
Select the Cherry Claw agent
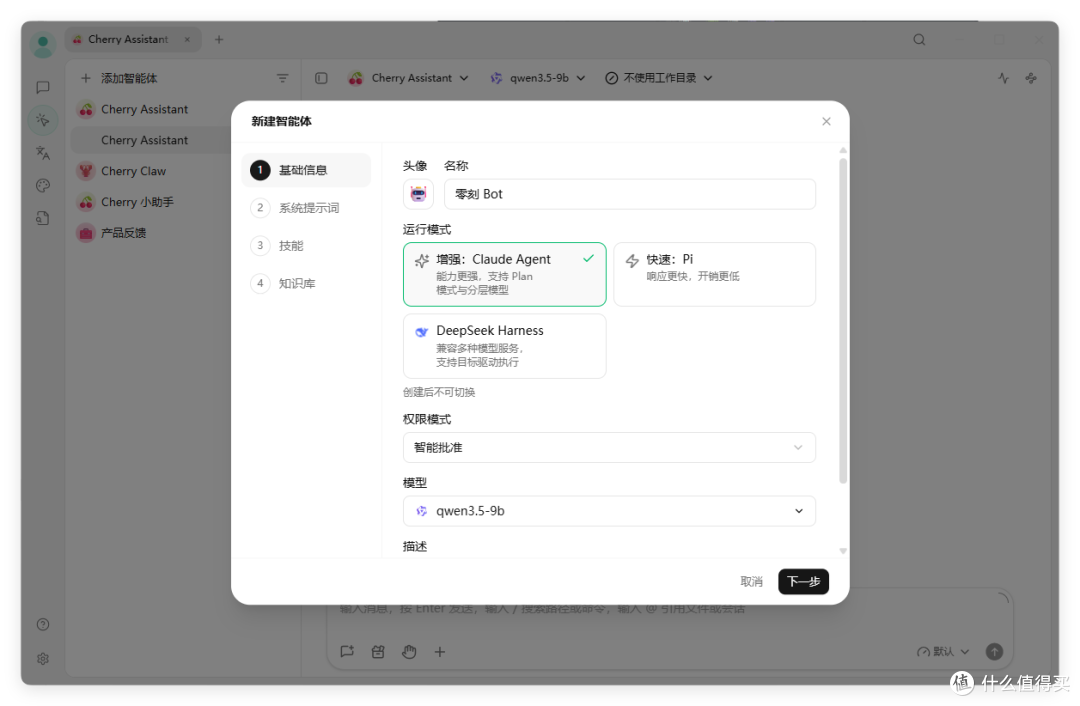click(152, 171)
